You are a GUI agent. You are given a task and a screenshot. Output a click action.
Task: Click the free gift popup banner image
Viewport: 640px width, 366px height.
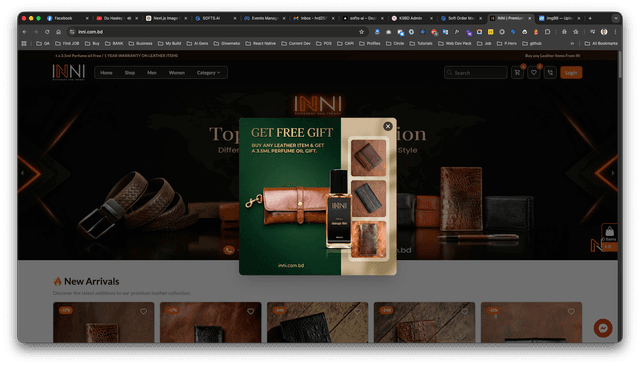[x=318, y=196]
